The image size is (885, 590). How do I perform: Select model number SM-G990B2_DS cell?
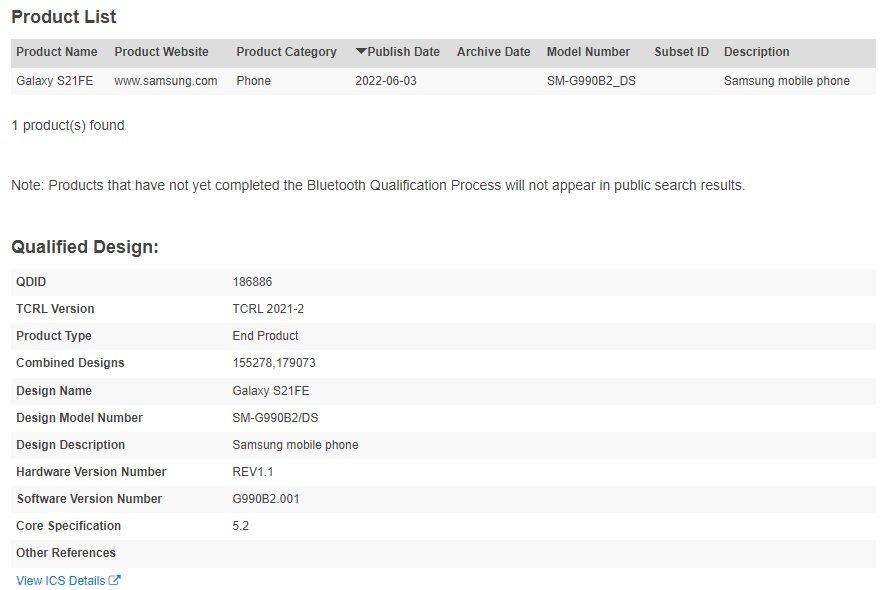(591, 81)
